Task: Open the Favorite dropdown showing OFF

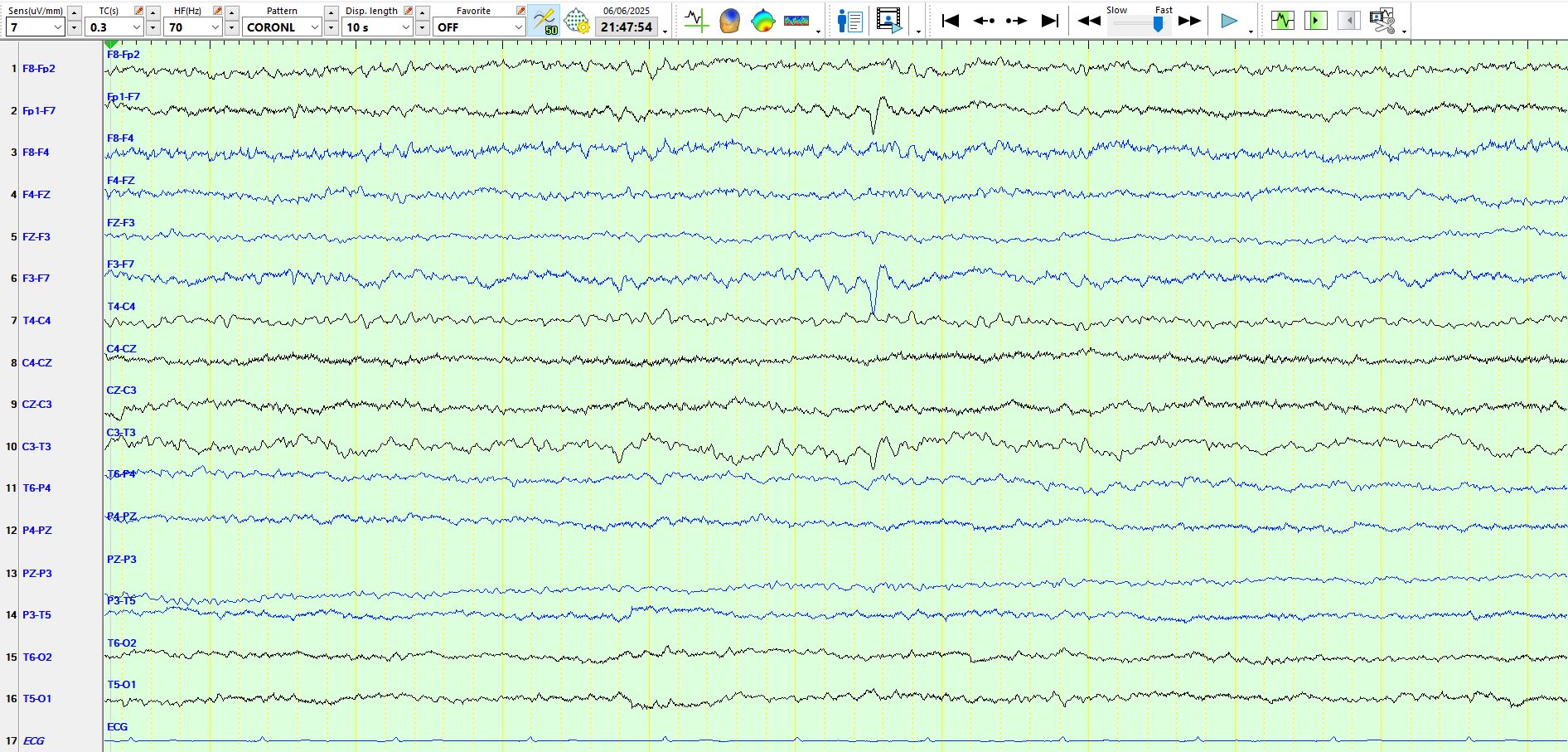Action: point(479,27)
